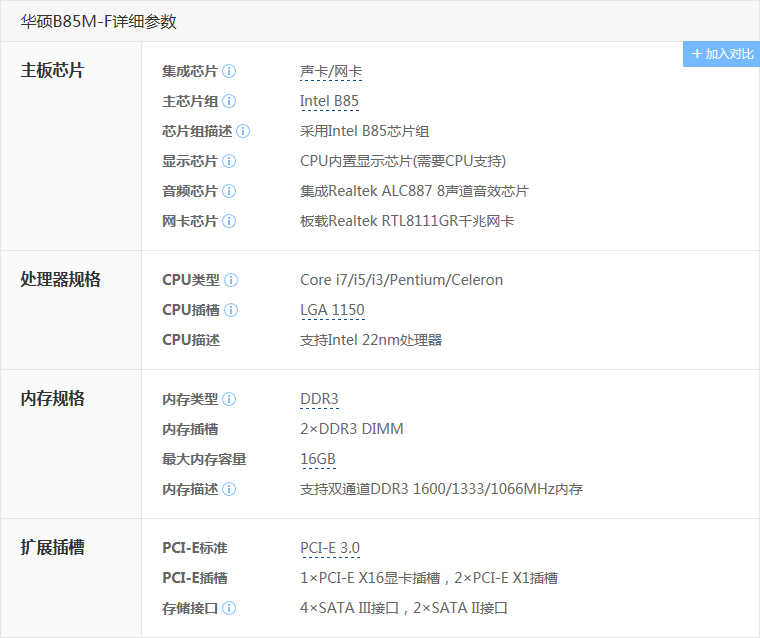Open the LGA 1150 socket link

click(x=332, y=310)
